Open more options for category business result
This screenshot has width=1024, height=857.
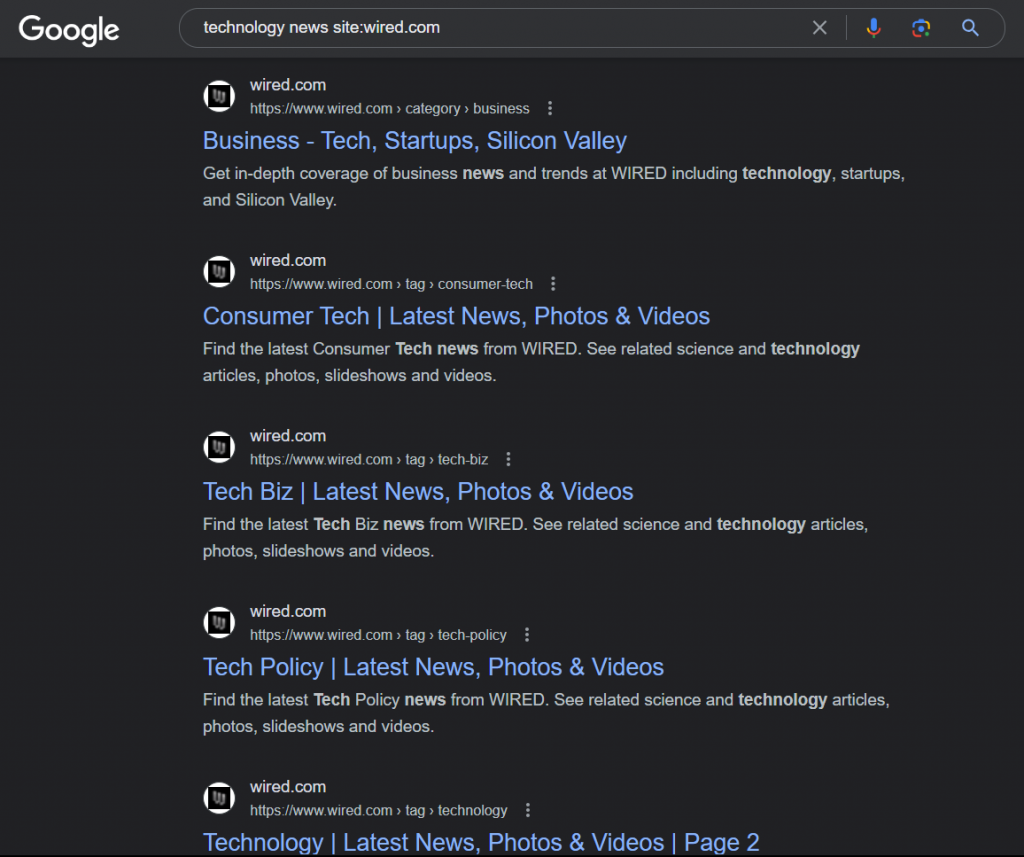550,108
